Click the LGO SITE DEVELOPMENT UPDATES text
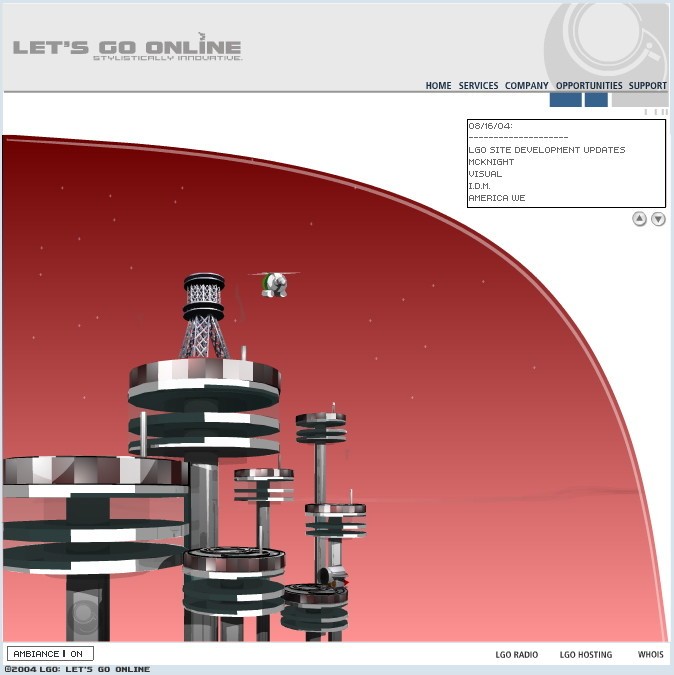 (x=547, y=150)
